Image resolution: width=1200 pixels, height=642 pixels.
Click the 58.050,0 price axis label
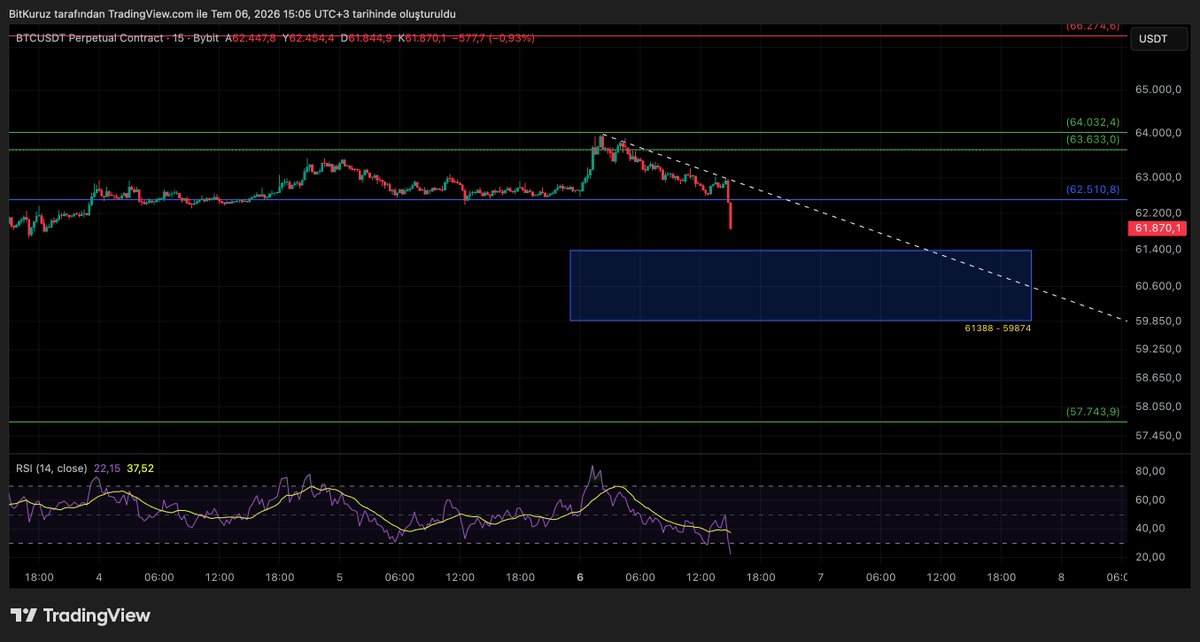[x=1158, y=407]
